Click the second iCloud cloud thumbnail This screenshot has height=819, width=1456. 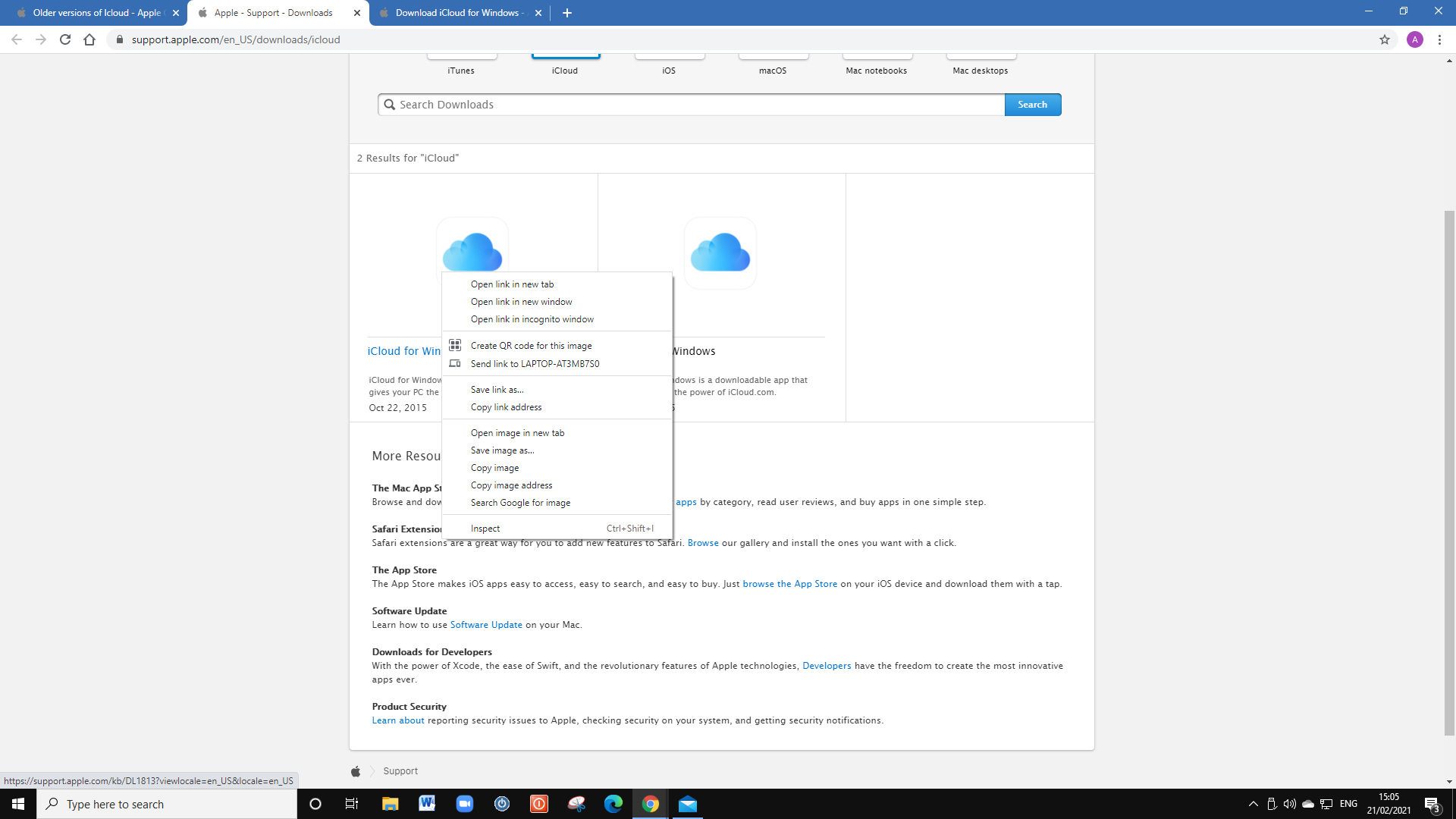point(720,253)
